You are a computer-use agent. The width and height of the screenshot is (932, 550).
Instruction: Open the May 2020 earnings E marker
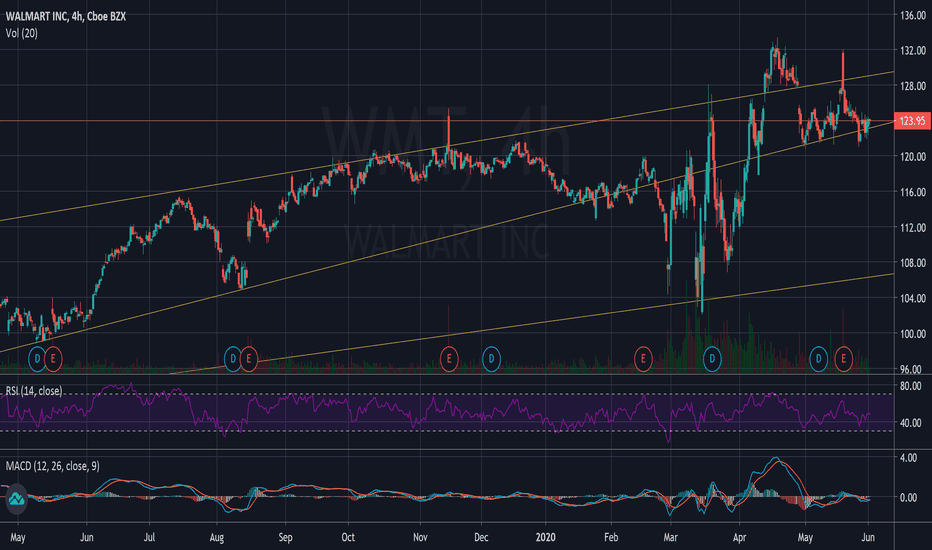click(843, 359)
